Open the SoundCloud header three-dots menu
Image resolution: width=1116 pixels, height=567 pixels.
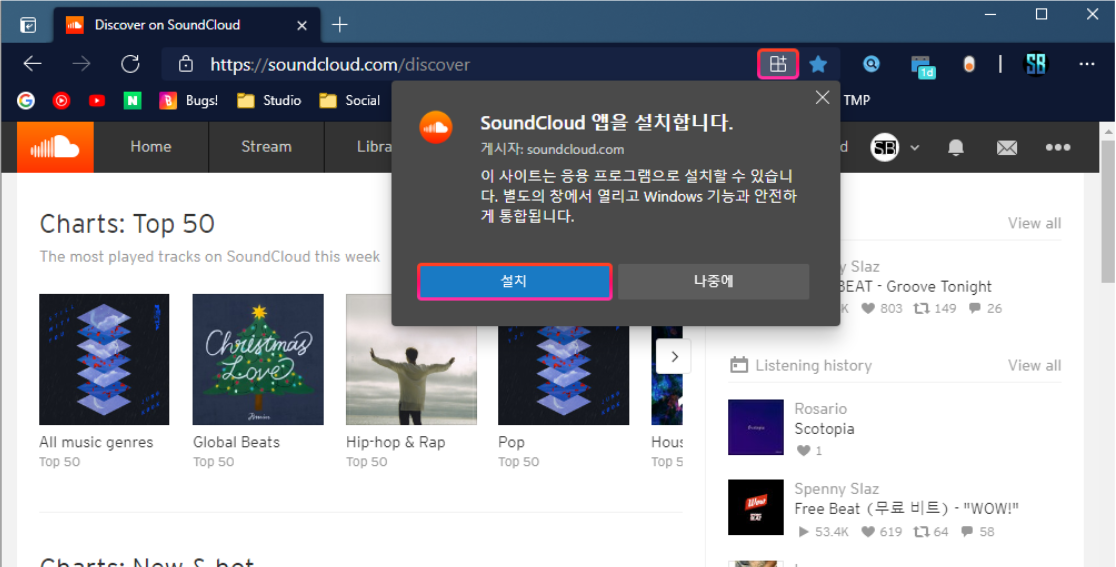pyautogui.click(x=1058, y=147)
